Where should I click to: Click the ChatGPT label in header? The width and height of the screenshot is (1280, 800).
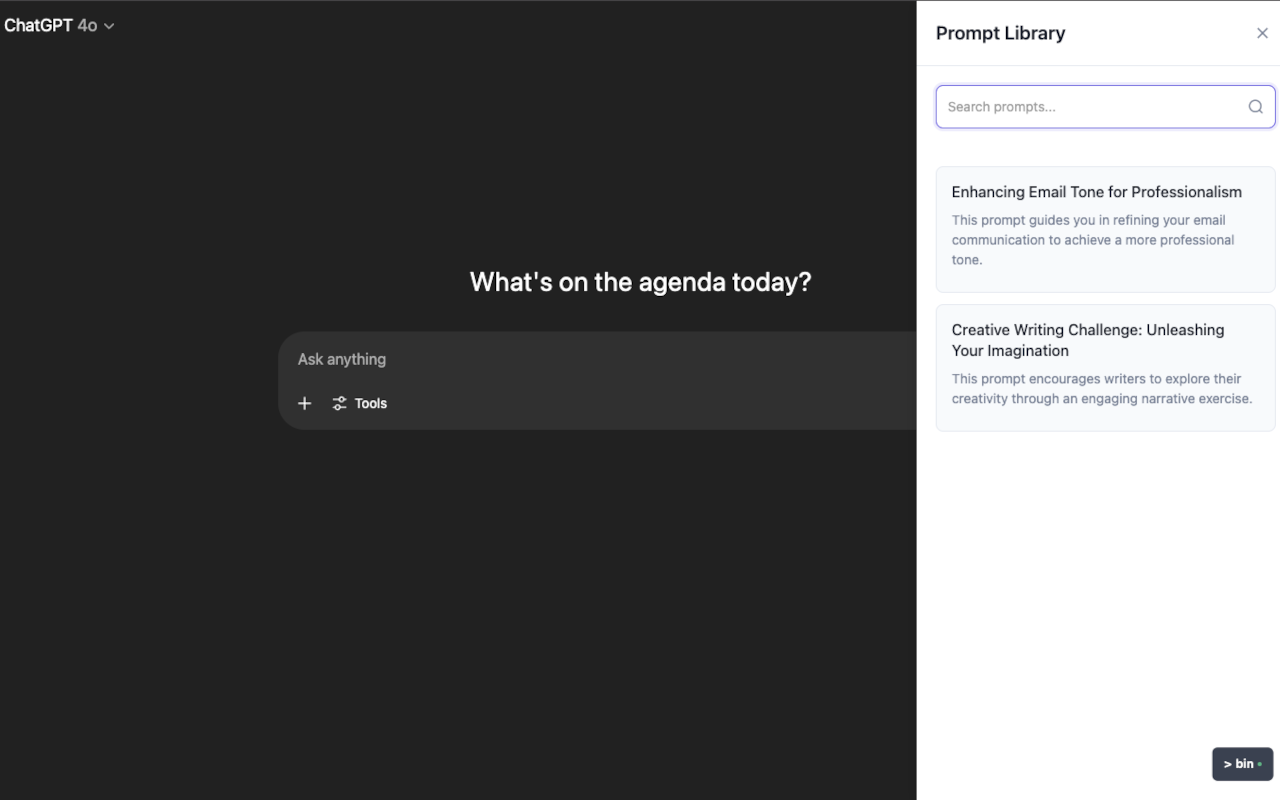click(x=38, y=26)
